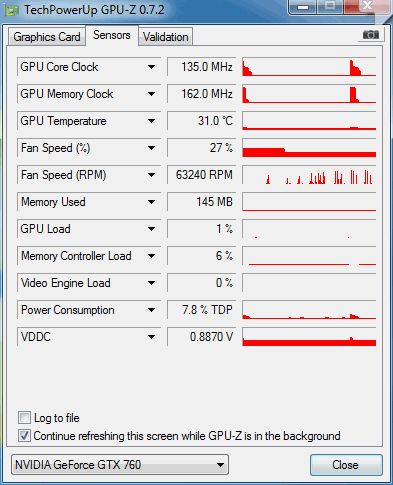Screen dimensions: 393x485
Task: Open the GPU Core Clock sensor dropdown
Action: [151, 67]
